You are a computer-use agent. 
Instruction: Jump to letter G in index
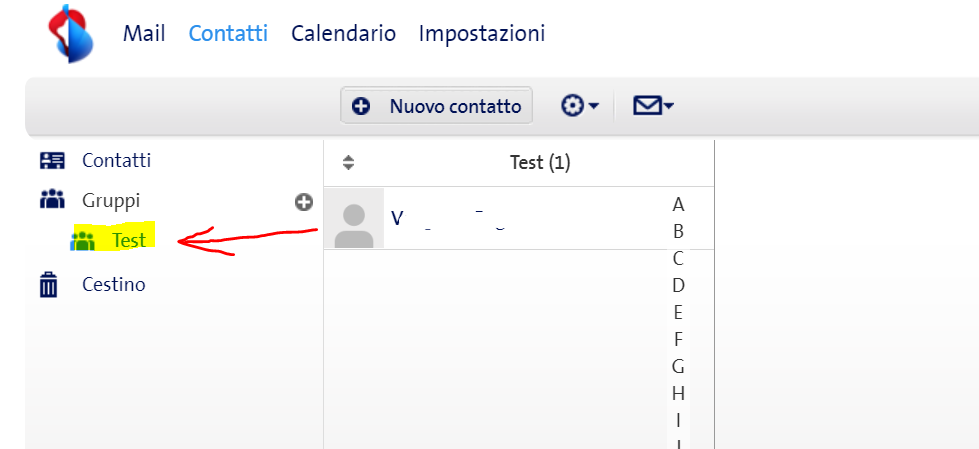point(678,366)
